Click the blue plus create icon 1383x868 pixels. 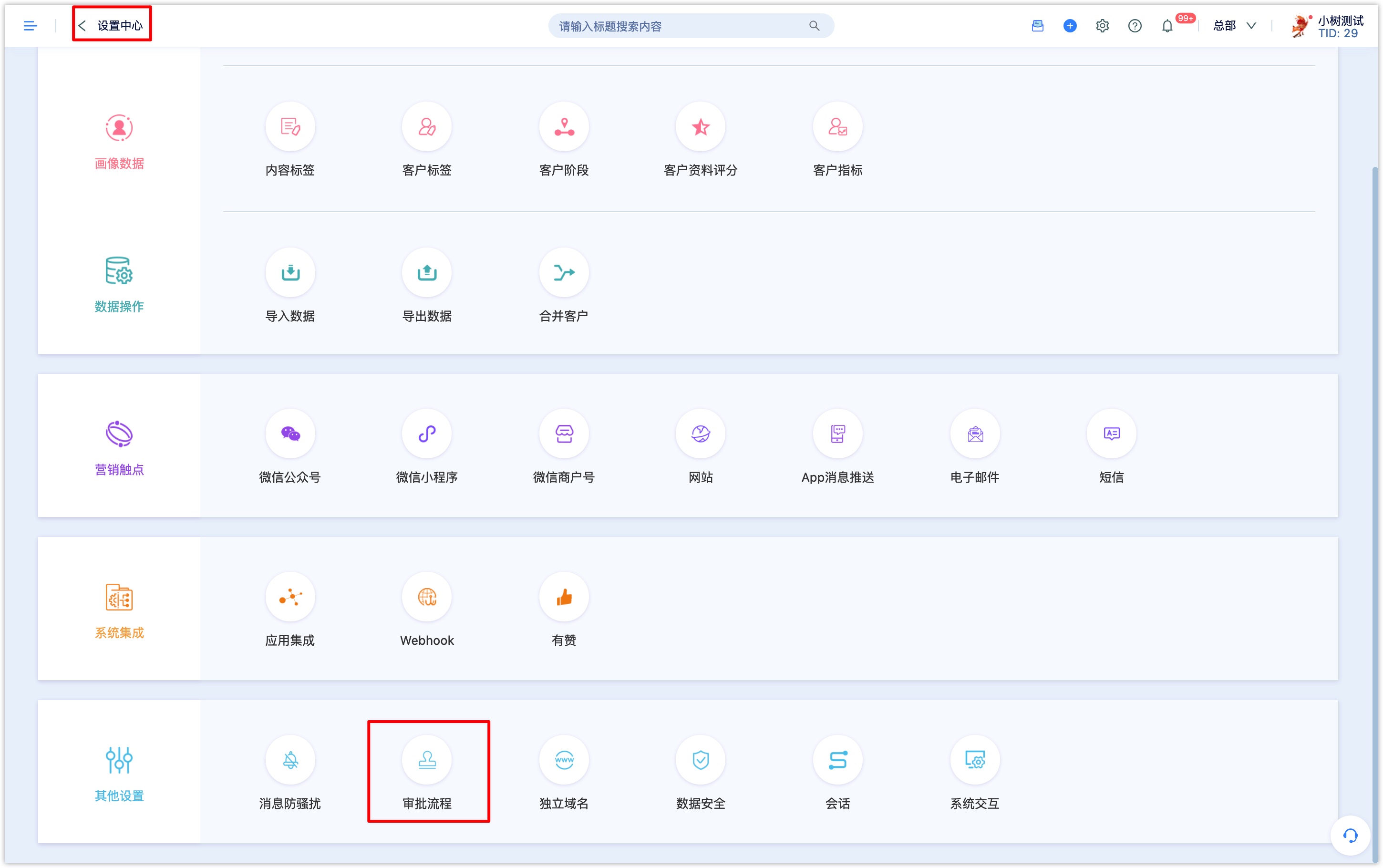click(x=1070, y=26)
